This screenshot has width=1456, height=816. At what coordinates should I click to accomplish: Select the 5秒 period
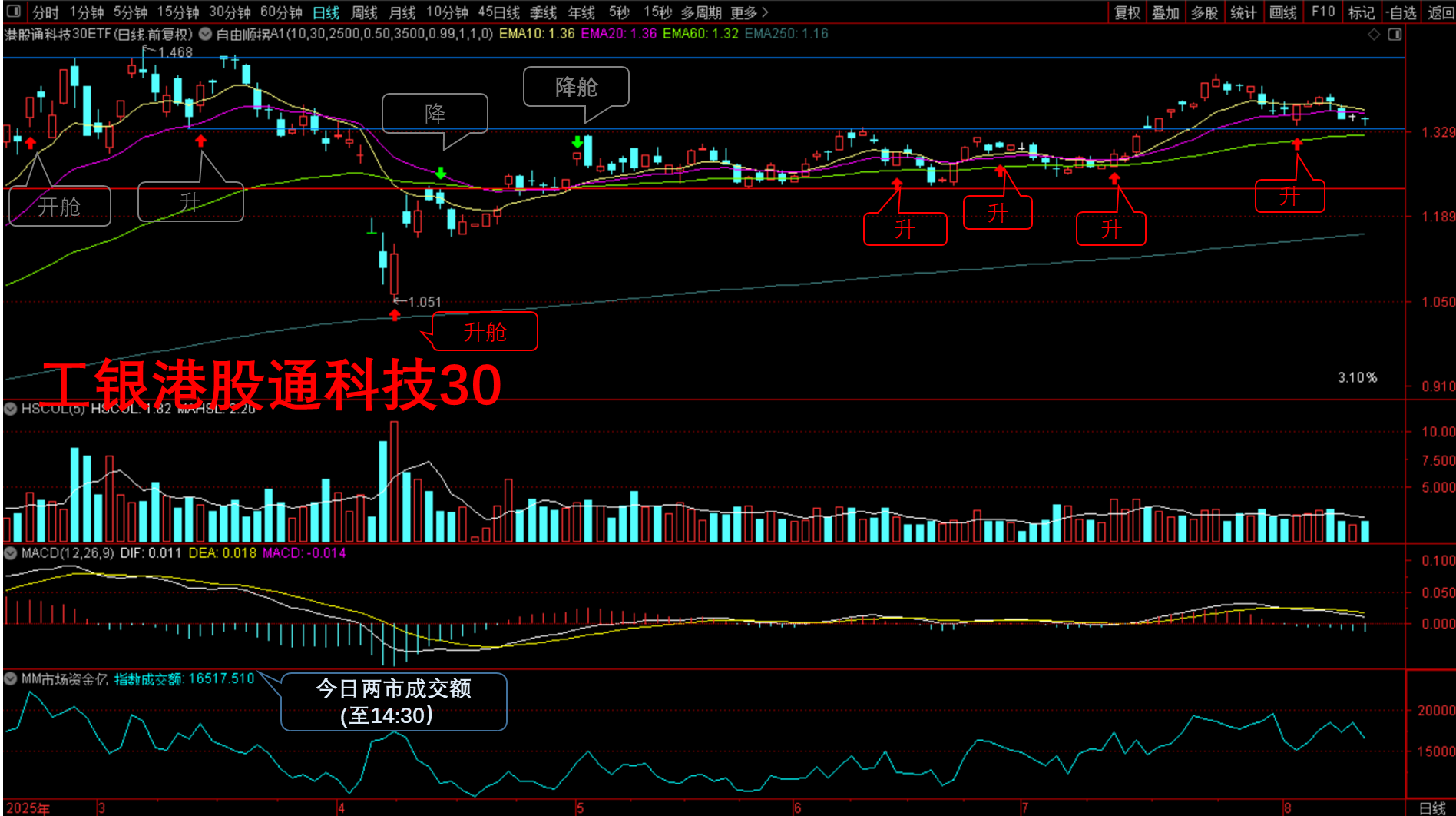coord(619,12)
